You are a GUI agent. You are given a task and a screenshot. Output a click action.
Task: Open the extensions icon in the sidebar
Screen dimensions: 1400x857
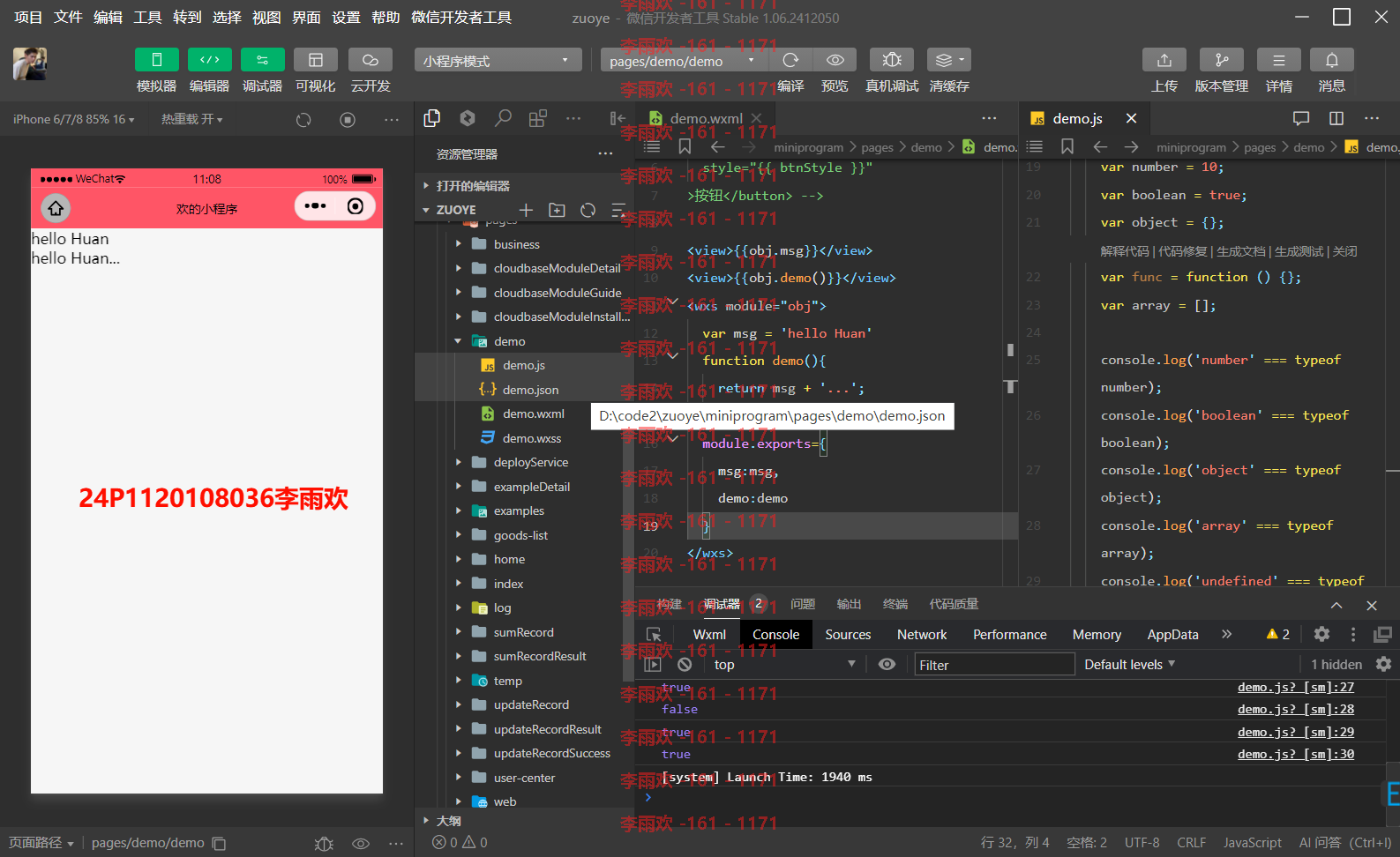coord(538,118)
